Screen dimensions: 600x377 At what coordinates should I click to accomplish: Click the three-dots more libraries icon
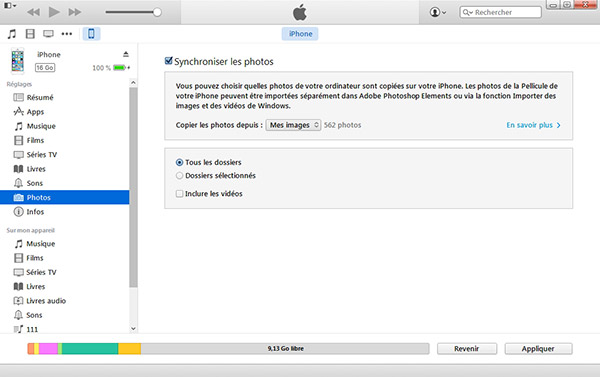67,34
